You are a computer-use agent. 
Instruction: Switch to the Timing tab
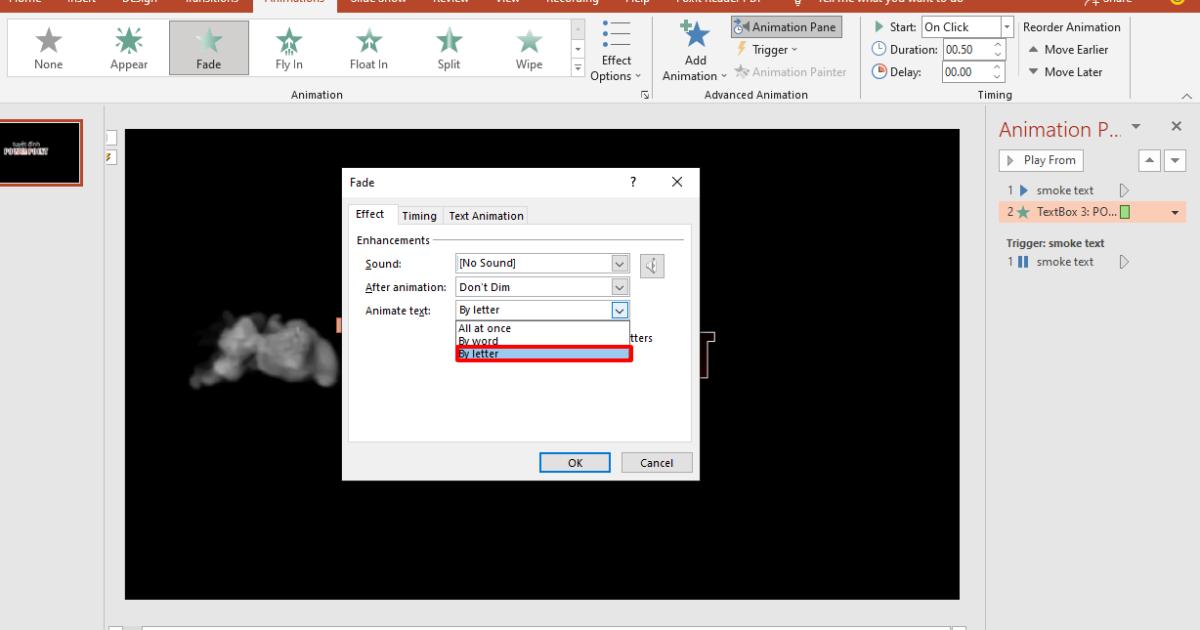click(x=419, y=216)
